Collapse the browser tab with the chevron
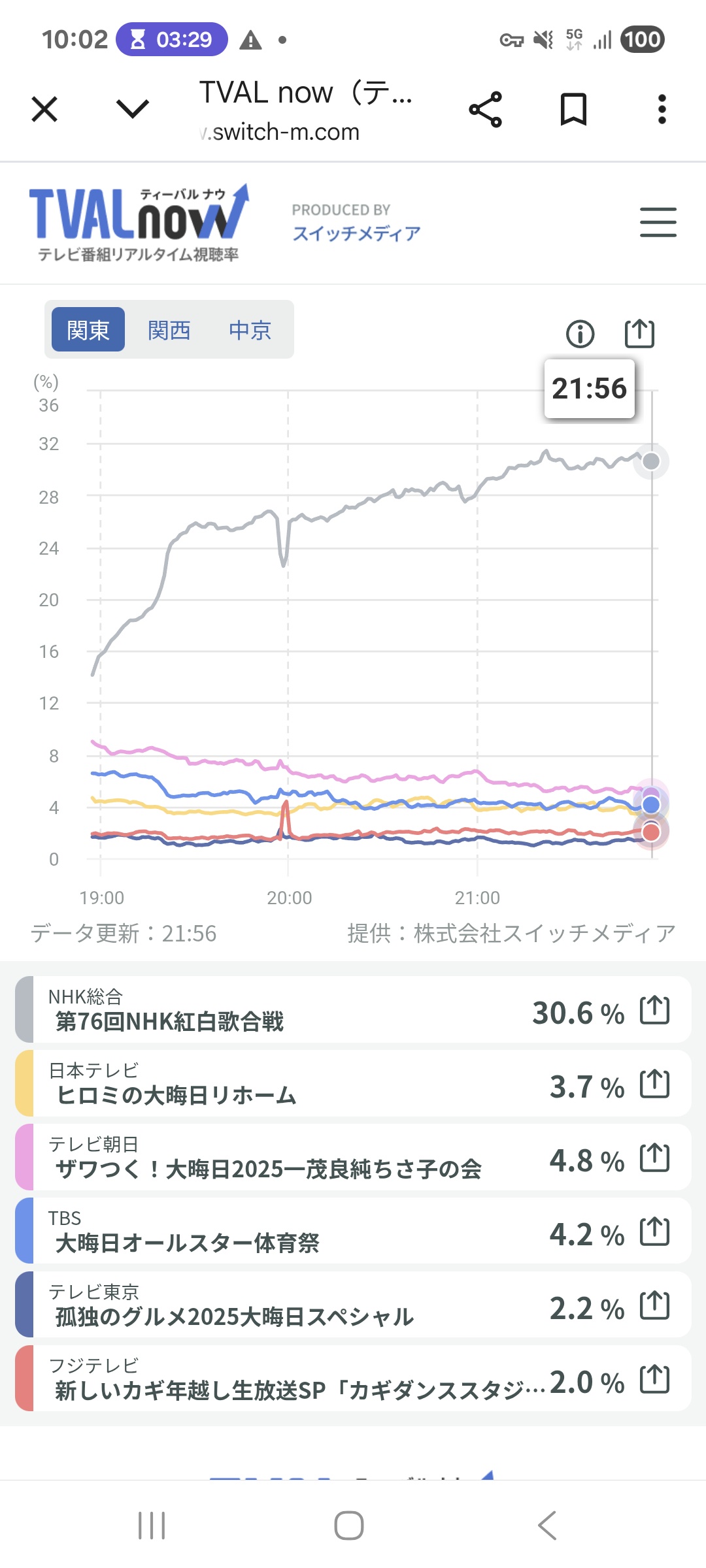 pyautogui.click(x=133, y=109)
